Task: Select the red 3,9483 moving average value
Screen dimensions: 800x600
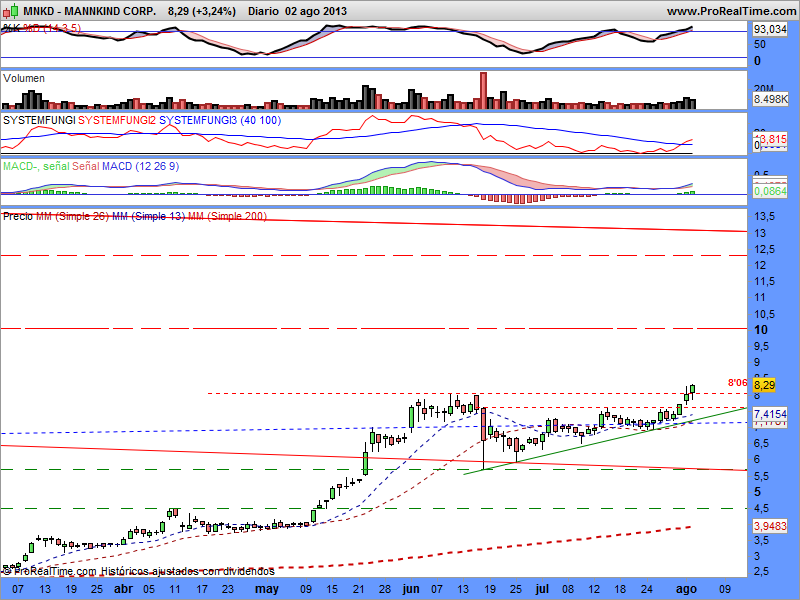Action: pos(770,526)
